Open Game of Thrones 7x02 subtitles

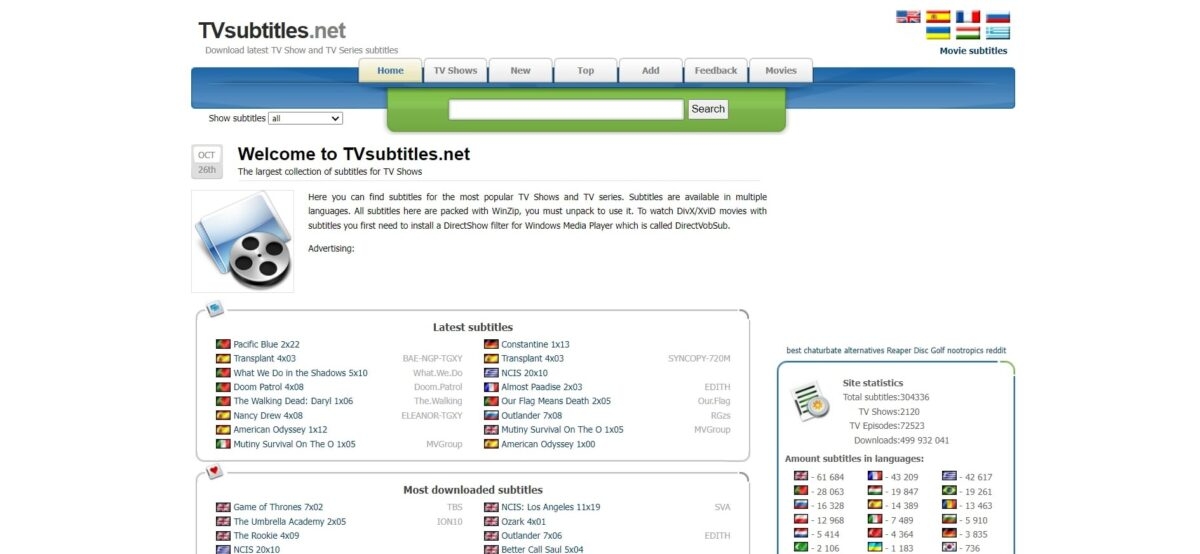coord(278,507)
